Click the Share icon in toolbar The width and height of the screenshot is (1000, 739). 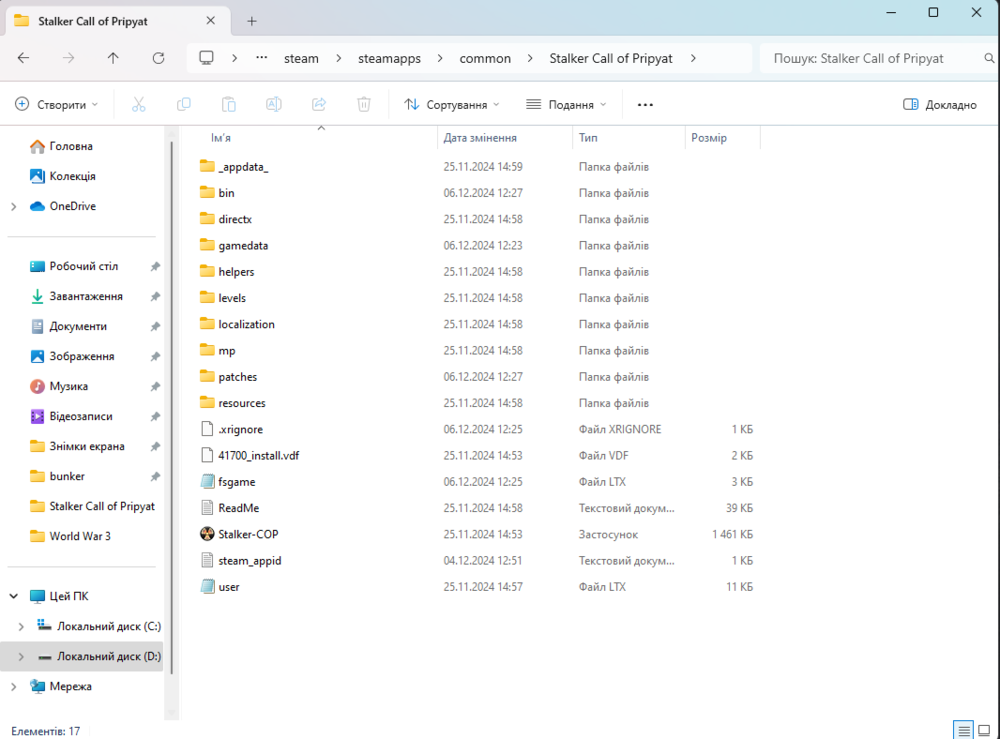click(x=319, y=104)
